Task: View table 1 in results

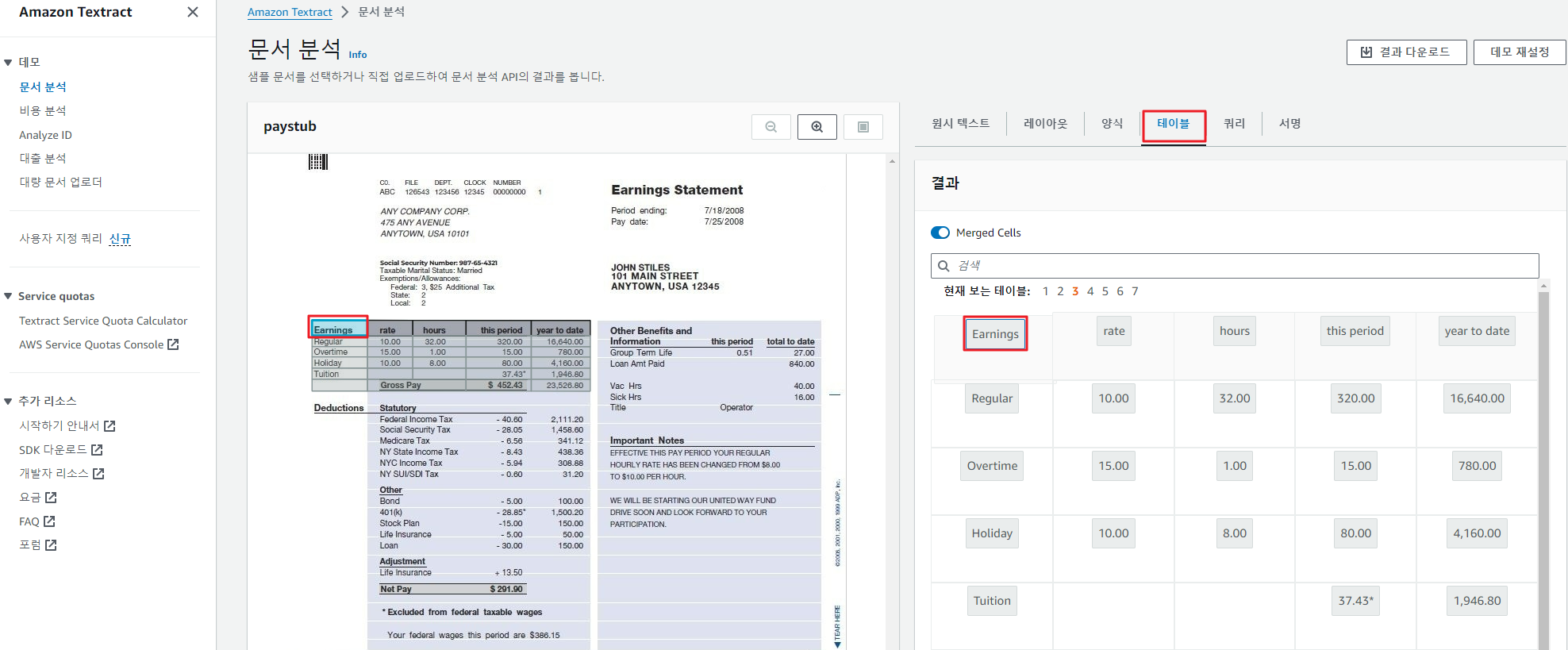Action: 1046,291
